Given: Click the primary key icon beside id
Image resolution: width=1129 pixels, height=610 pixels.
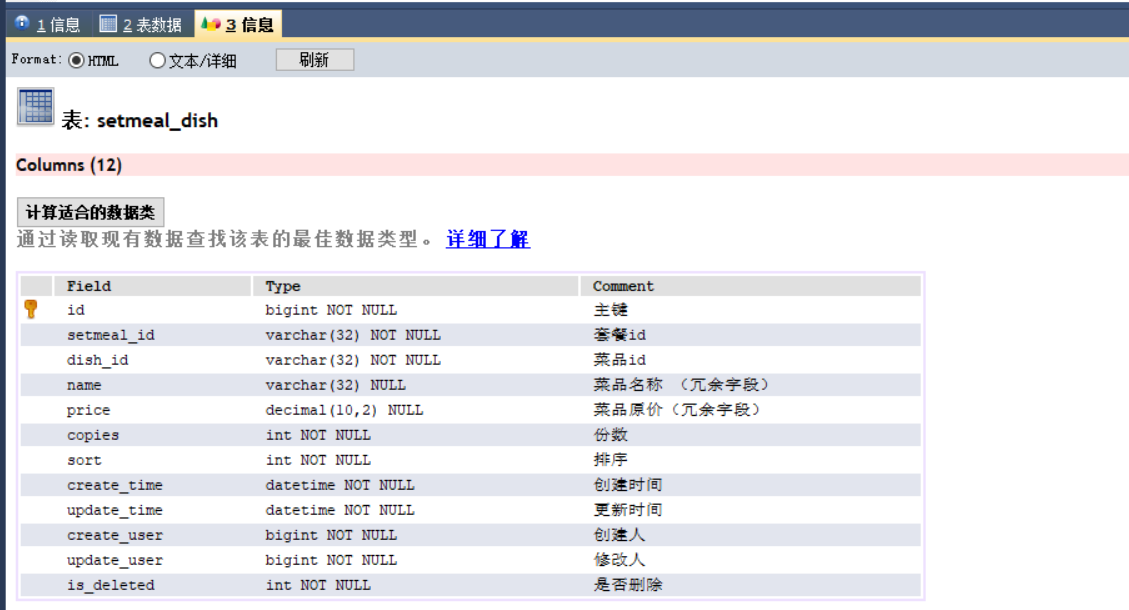Looking at the screenshot, I should pyautogui.click(x=31, y=309).
